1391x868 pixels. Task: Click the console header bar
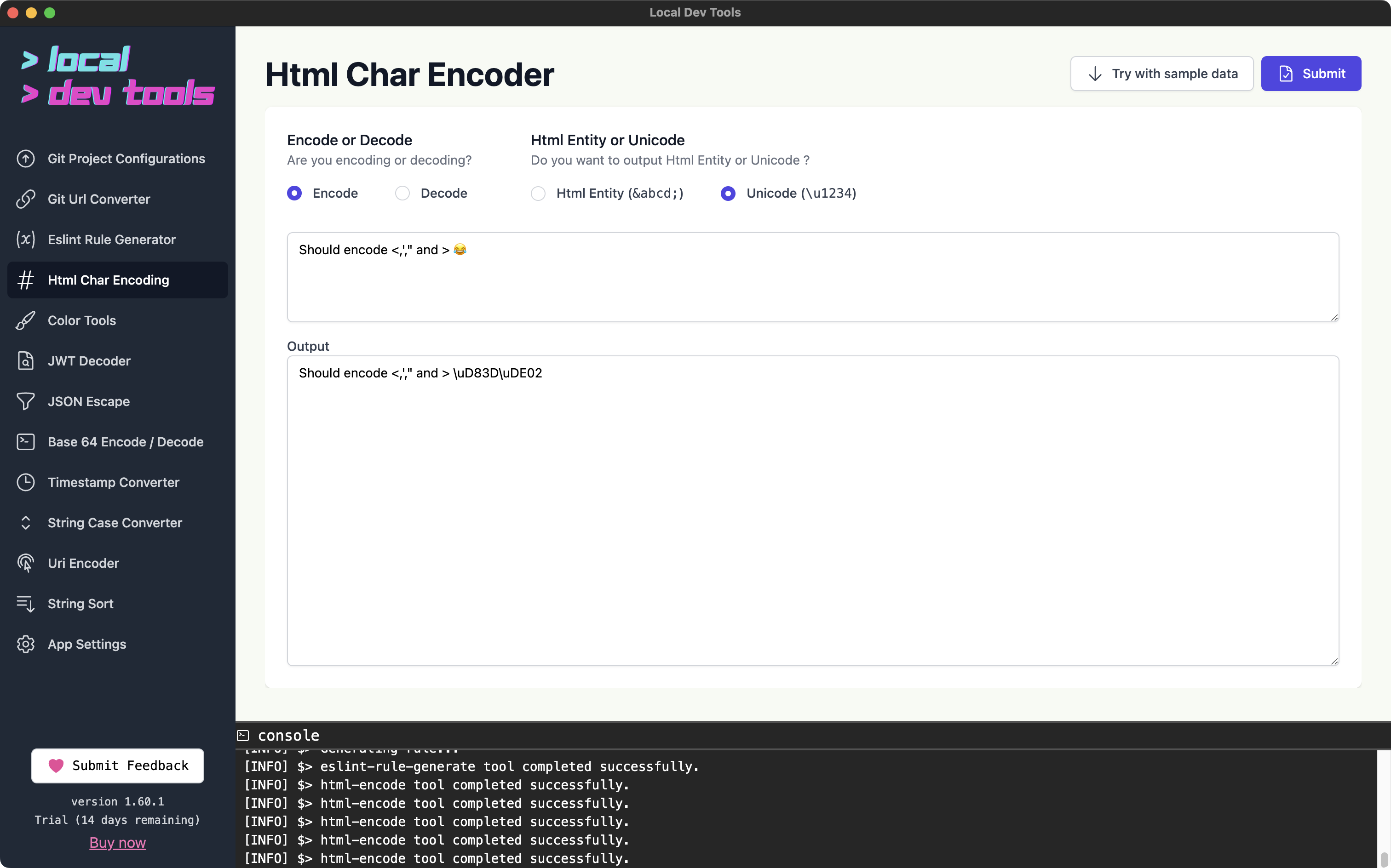(813, 736)
